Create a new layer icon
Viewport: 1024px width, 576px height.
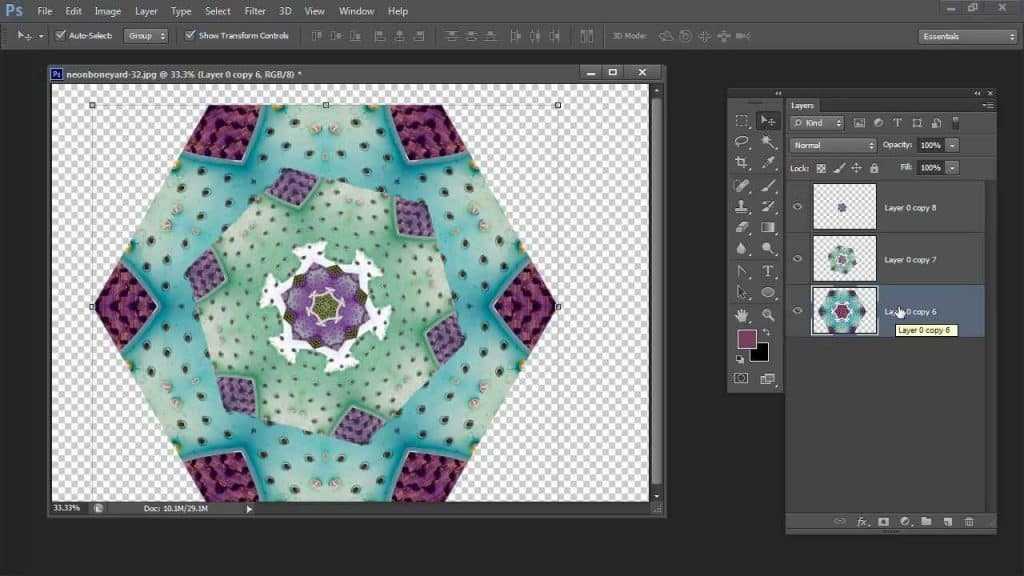pos(948,521)
